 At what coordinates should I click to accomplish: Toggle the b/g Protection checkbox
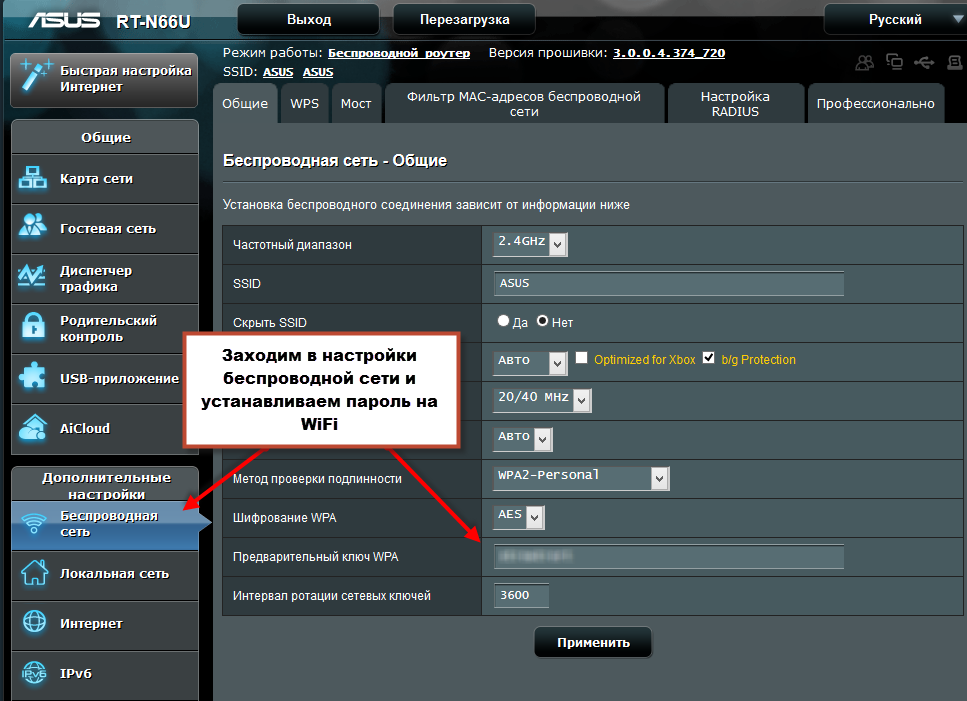pyautogui.click(x=709, y=358)
